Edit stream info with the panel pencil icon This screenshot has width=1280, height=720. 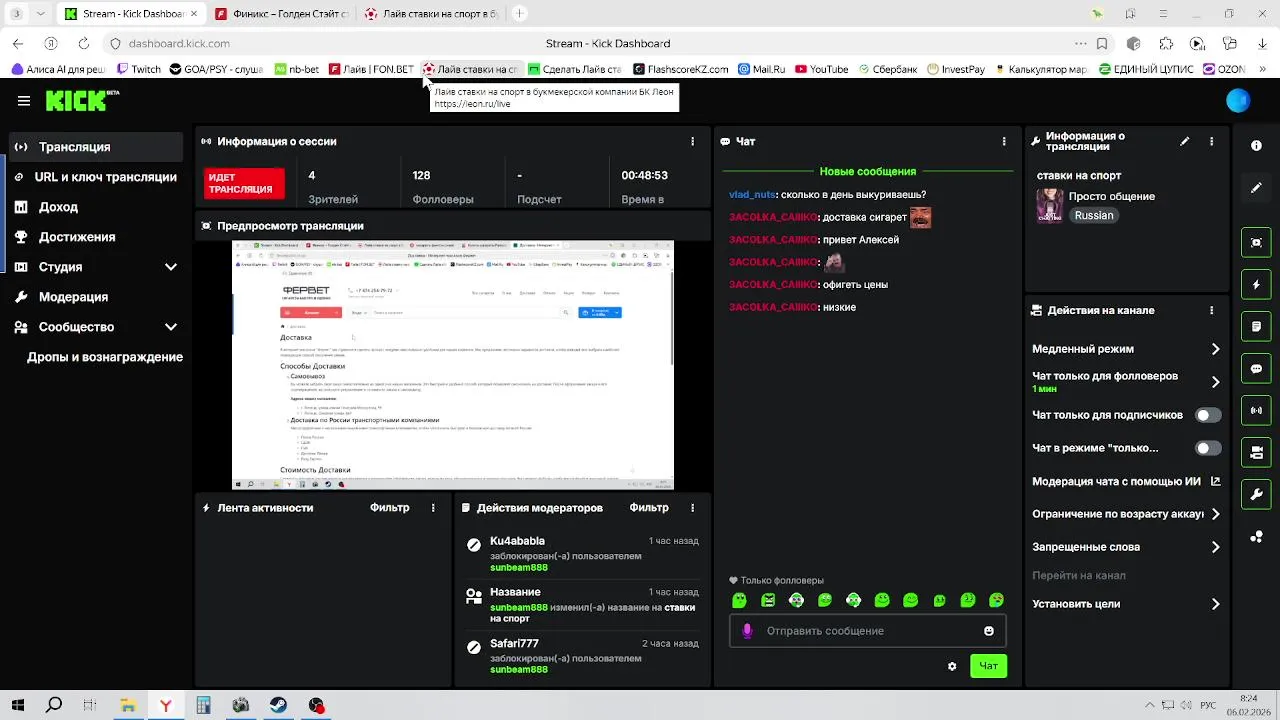[1185, 142]
